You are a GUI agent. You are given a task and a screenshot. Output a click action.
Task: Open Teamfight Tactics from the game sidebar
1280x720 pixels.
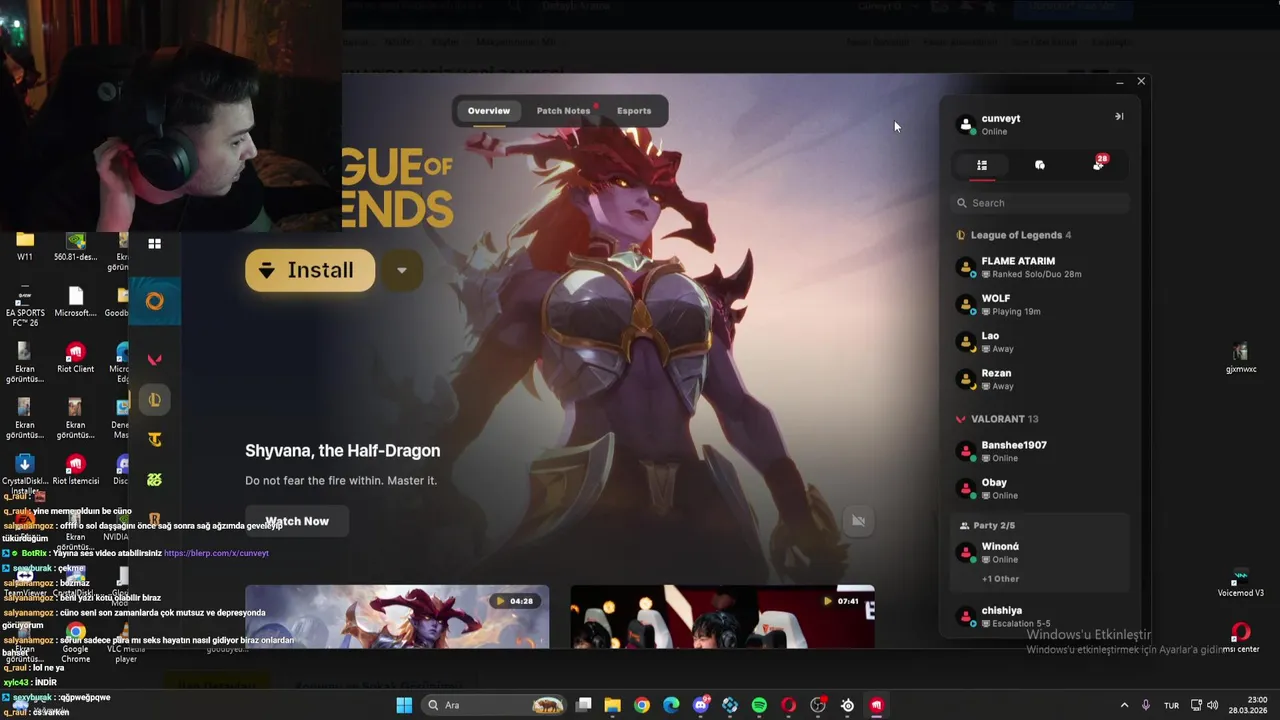[154, 439]
